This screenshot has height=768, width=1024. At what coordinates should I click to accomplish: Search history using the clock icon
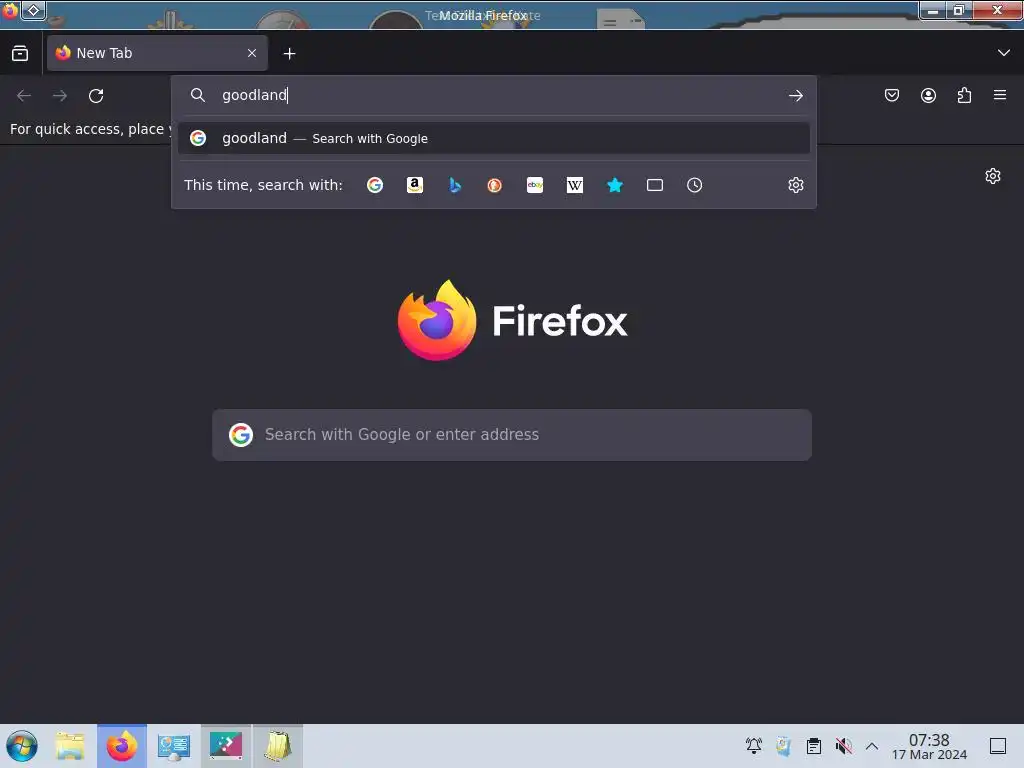694,185
